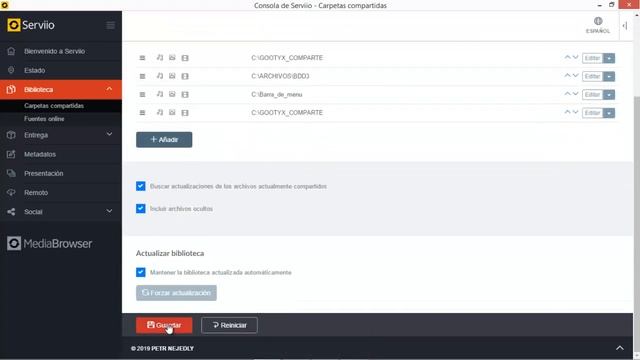Image resolution: width=640 pixels, height=360 pixels.
Task: Click the Estado sidebar icon
Action: [11, 70]
